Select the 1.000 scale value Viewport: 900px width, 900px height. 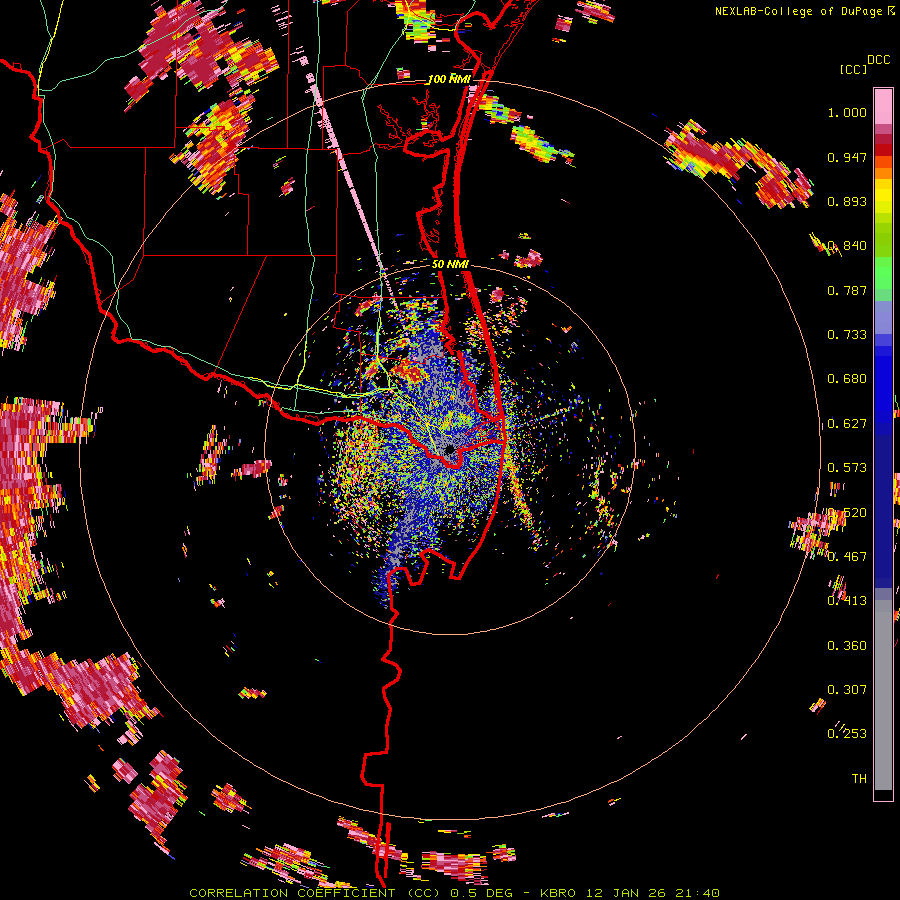[847, 112]
